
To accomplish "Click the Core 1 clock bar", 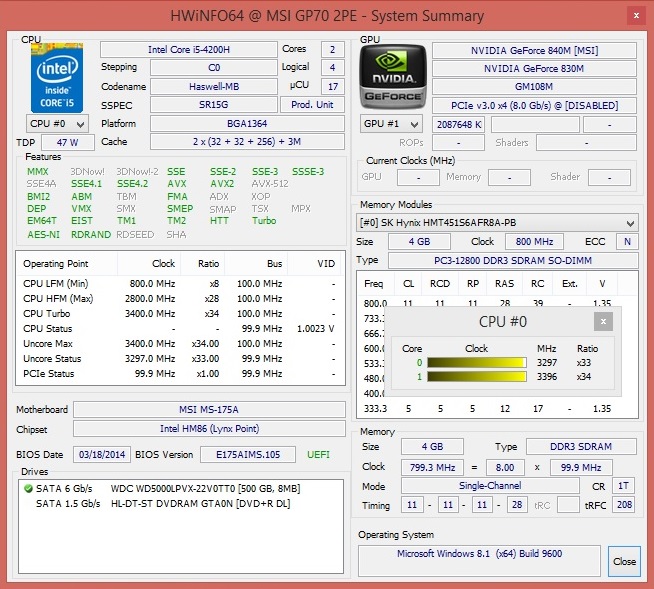I will coord(477,377).
